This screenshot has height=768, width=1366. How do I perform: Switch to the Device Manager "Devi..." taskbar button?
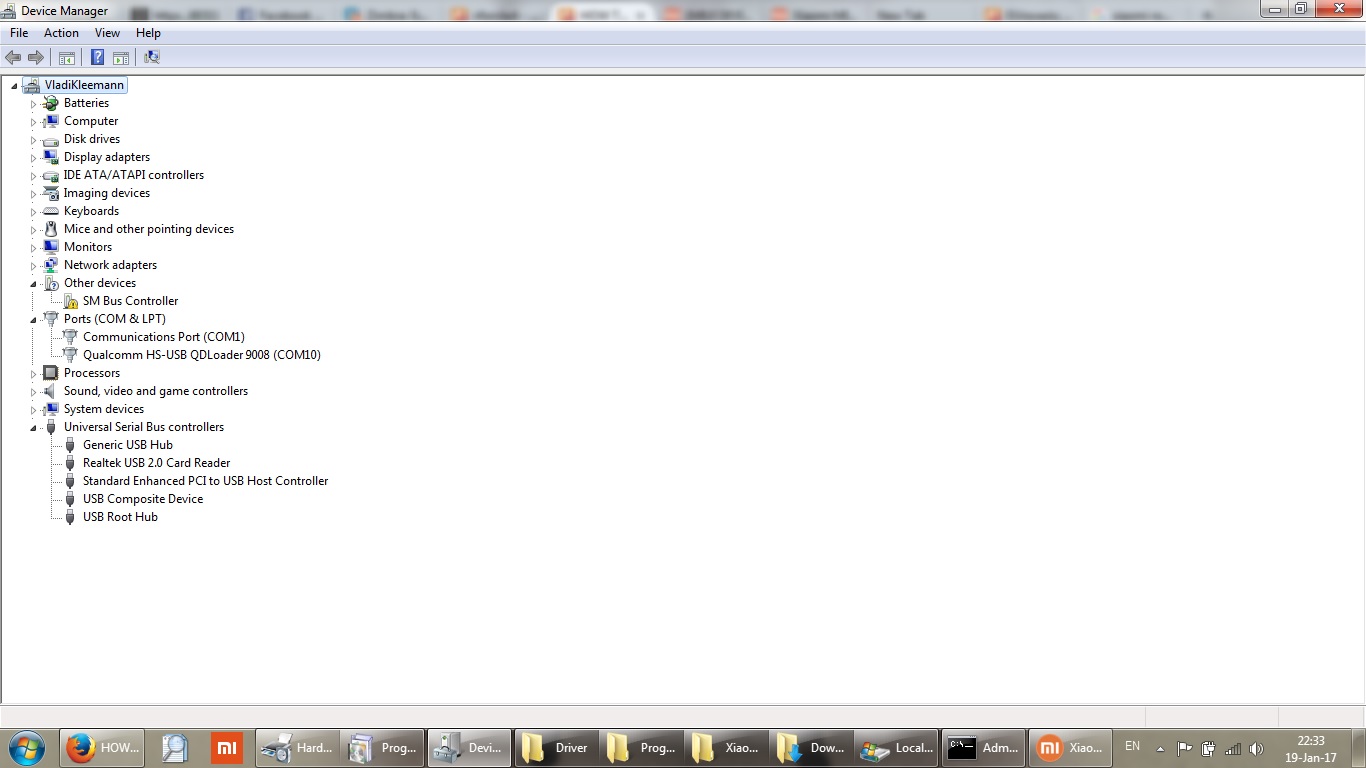470,747
